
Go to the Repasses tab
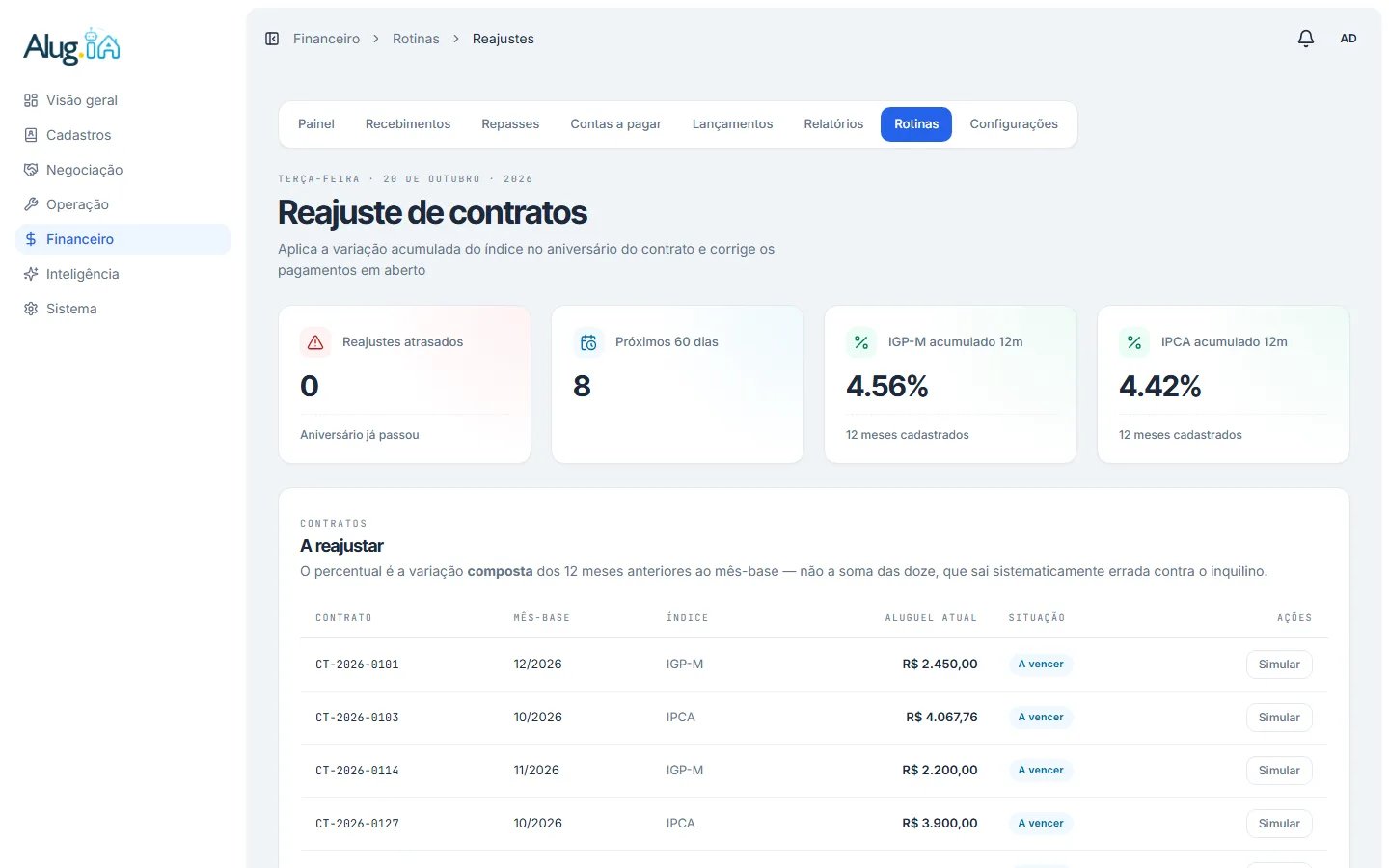(x=510, y=124)
